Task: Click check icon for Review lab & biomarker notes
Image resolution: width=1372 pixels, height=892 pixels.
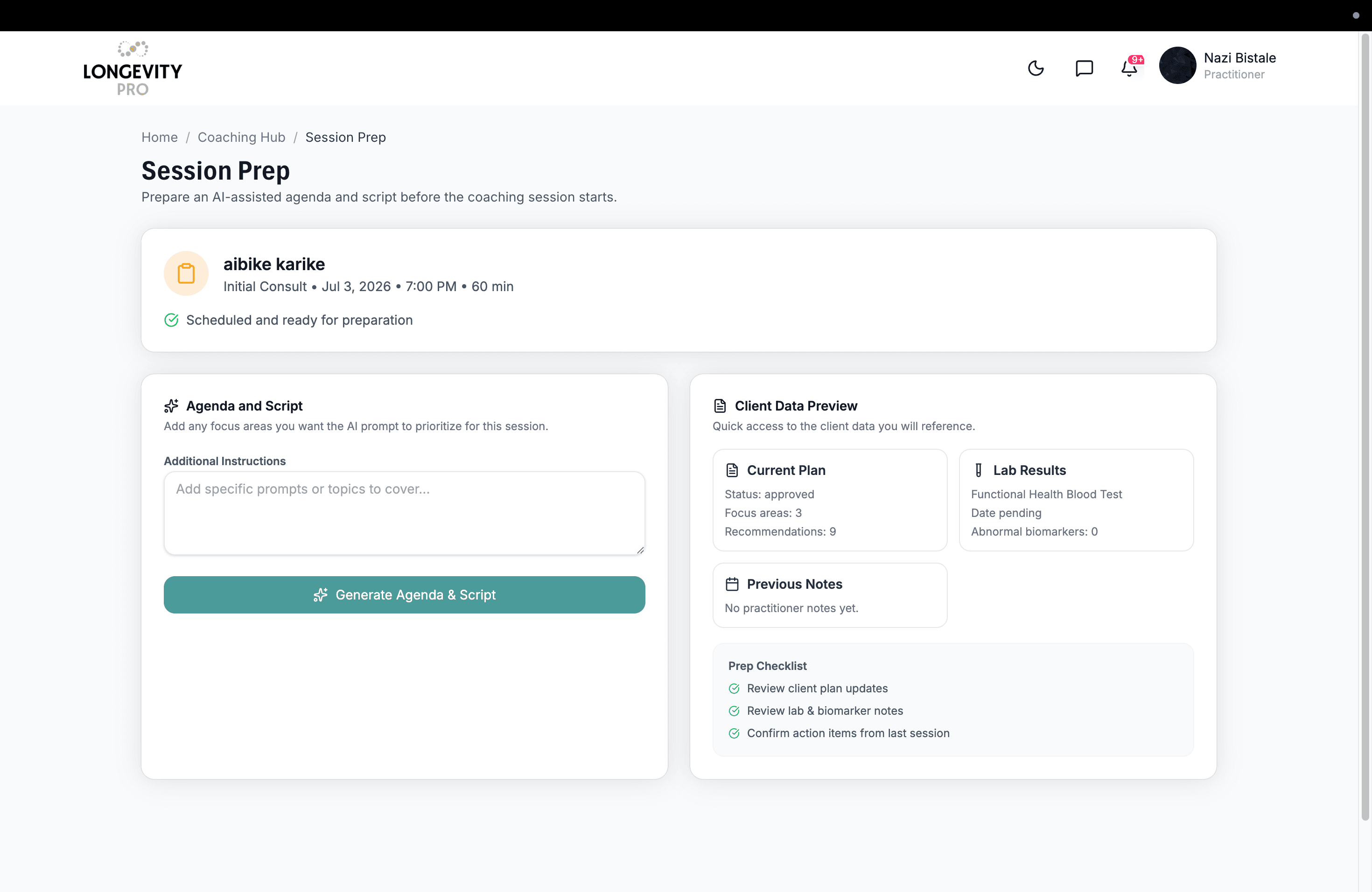Action: click(x=734, y=711)
